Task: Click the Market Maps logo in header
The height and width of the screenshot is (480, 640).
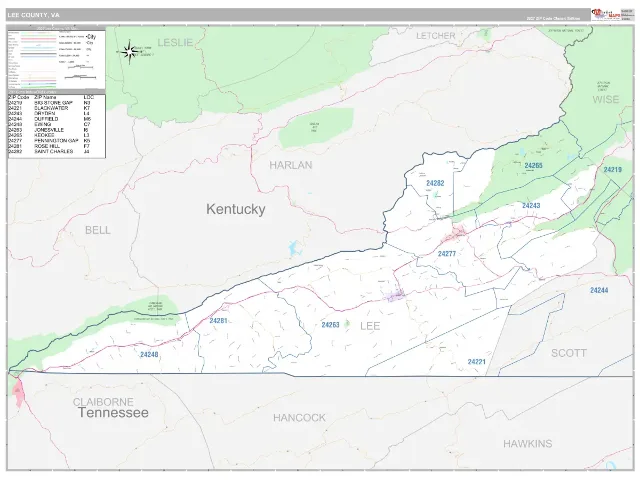Action: pyautogui.click(x=605, y=14)
